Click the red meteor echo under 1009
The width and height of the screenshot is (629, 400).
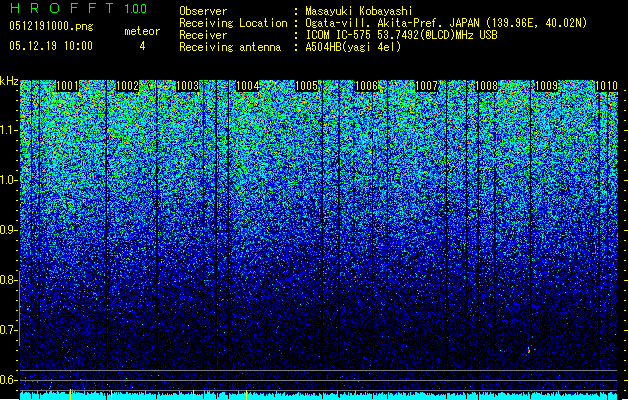(529, 350)
